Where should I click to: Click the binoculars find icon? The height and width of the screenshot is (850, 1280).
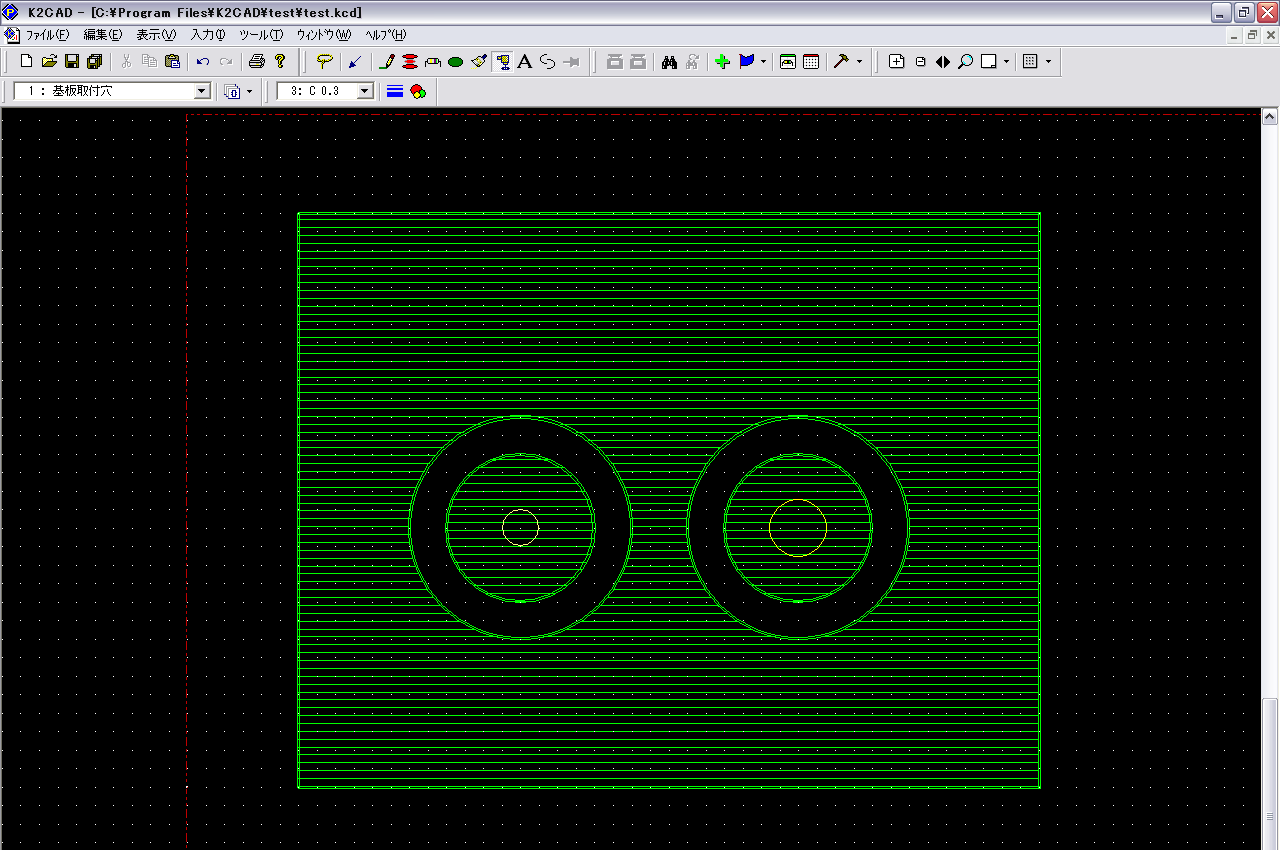click(669, 62)
